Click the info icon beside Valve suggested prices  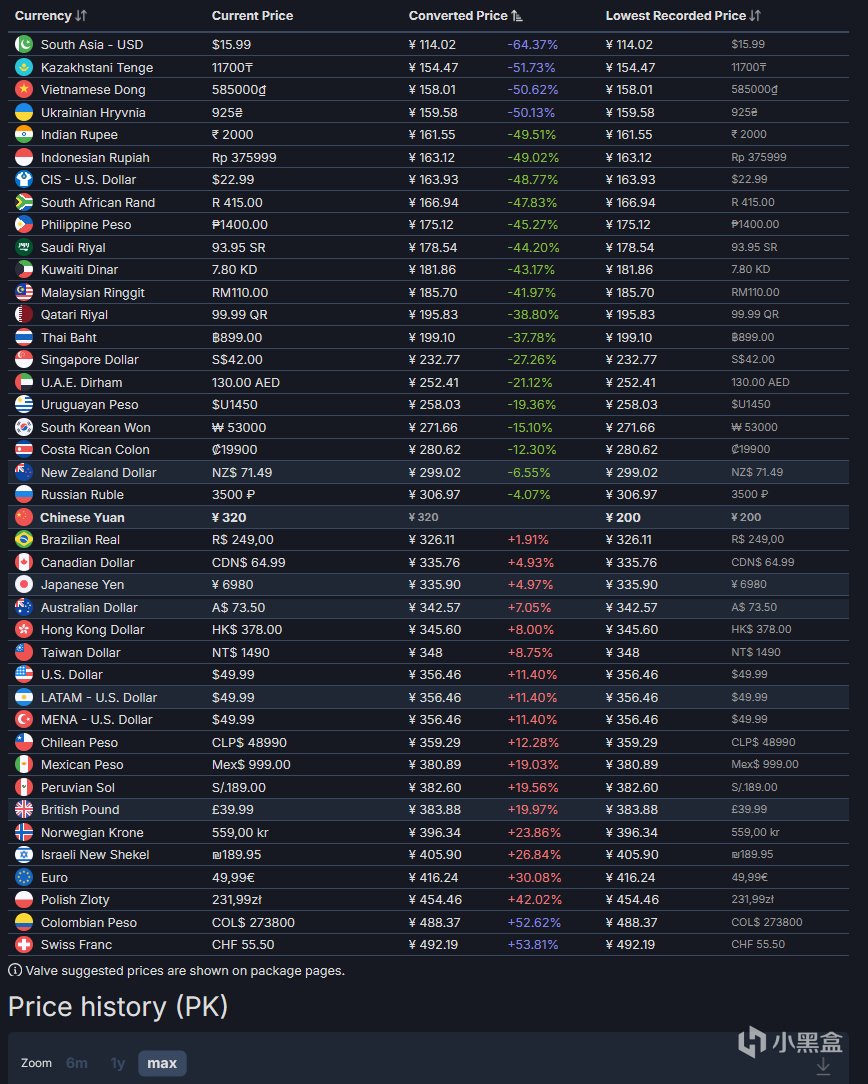(15, 971)
